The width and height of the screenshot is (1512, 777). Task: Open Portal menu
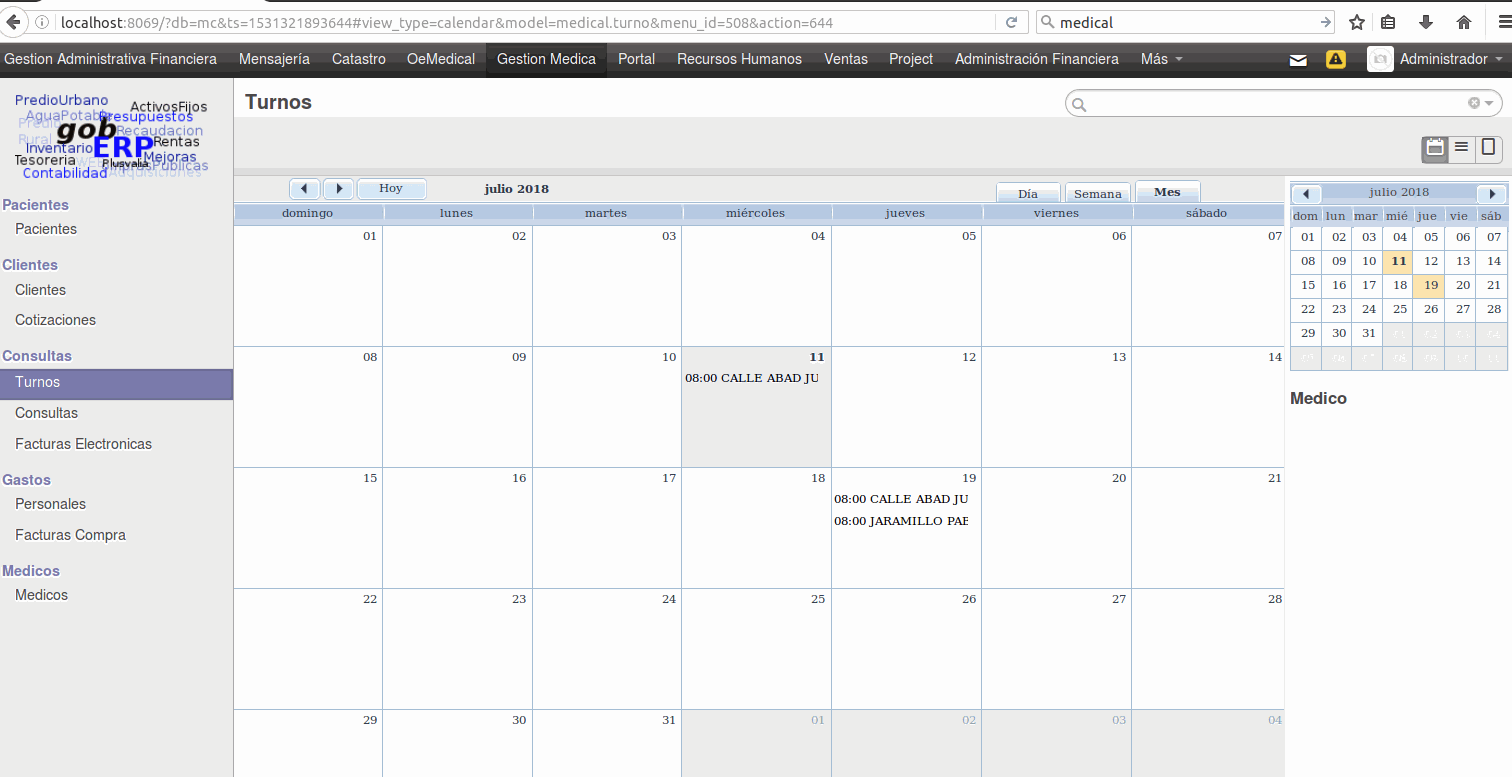pos(636,59)
